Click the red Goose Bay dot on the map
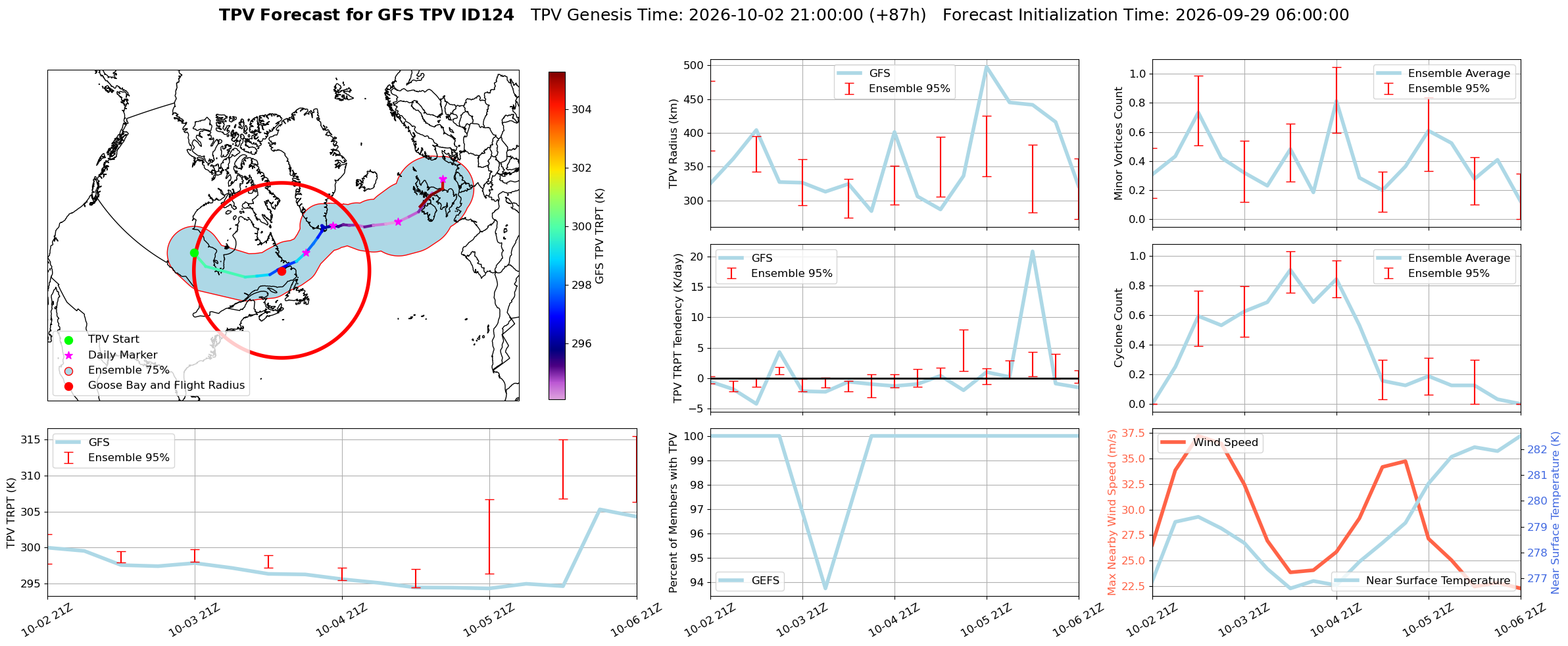 282,271
